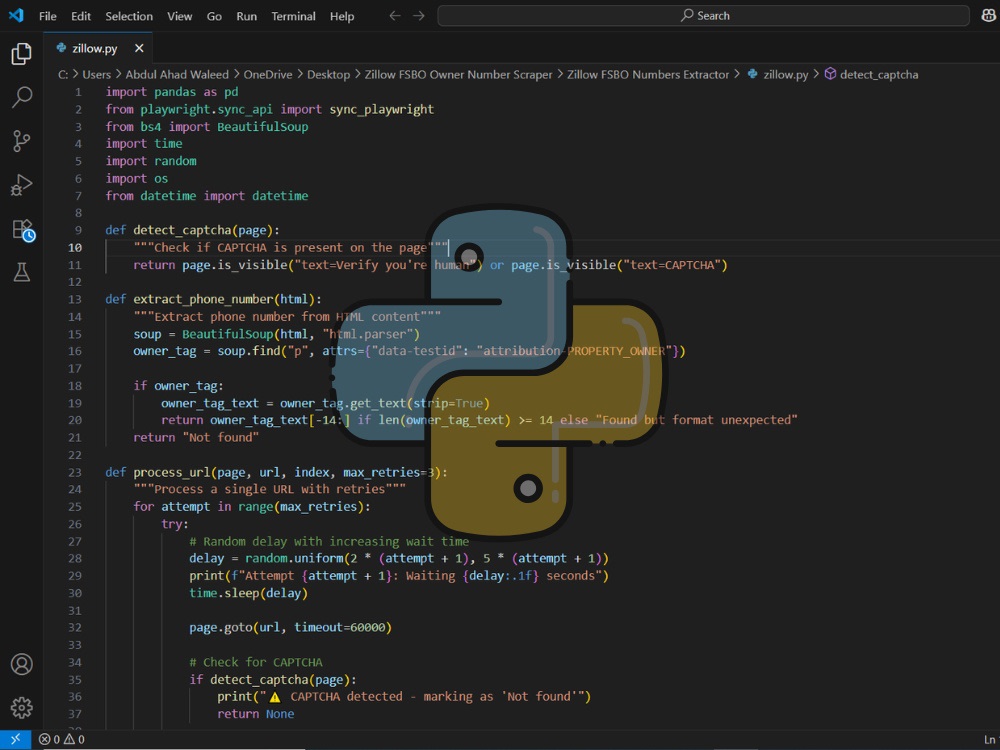Open the View menu

coord(179,16)
